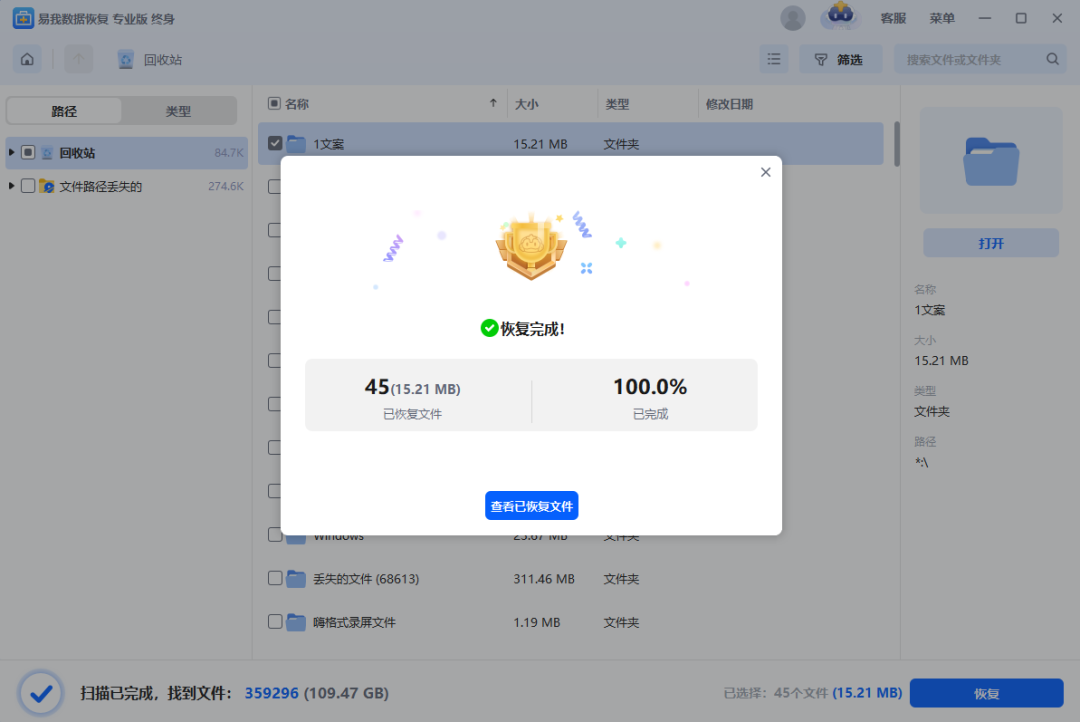Viewport: 1080px width, 722px height.
Task: Click the scan complete checkmark icon
Action: pos(41,693)
